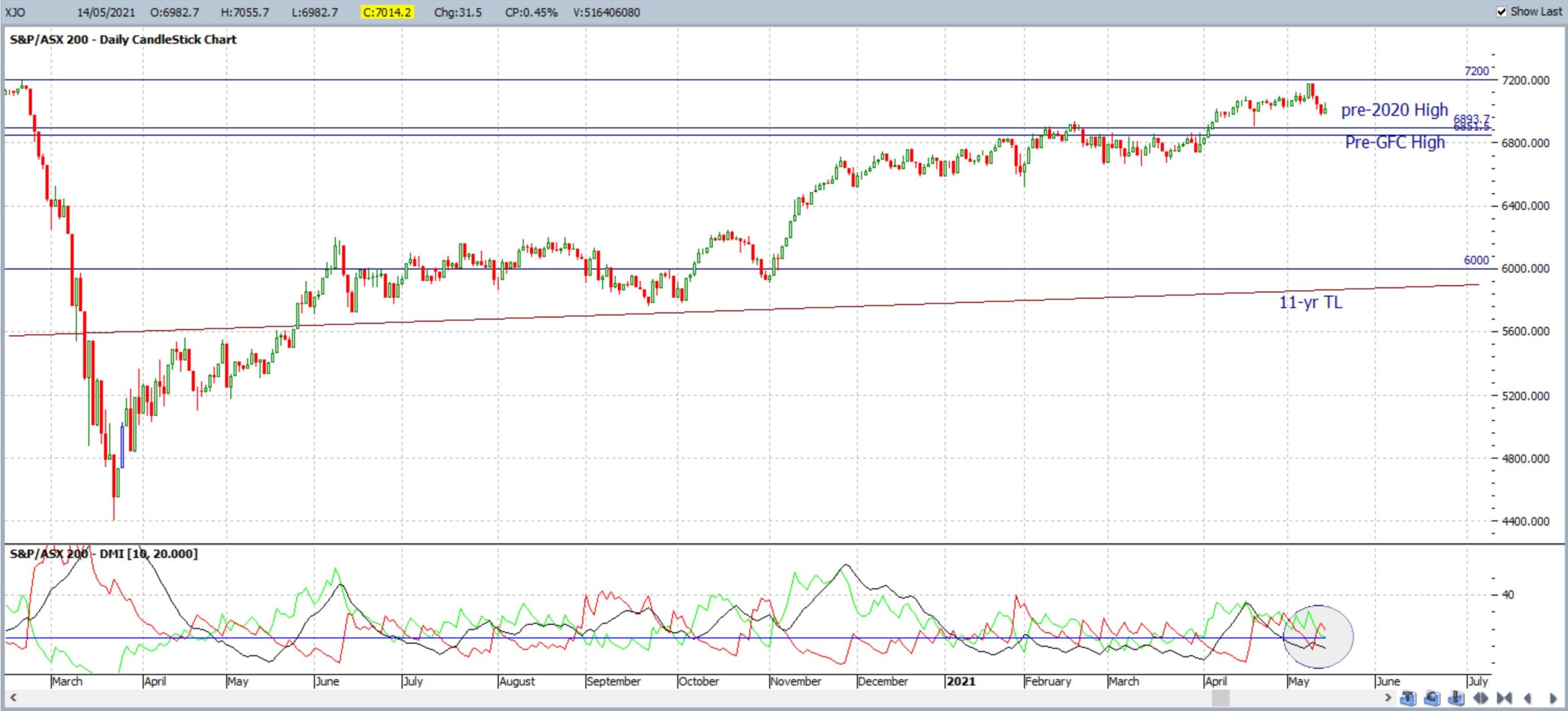Click the blue 'C' chart tool icon
This screenshot has height=711, width=1568.
(1433, 698)
